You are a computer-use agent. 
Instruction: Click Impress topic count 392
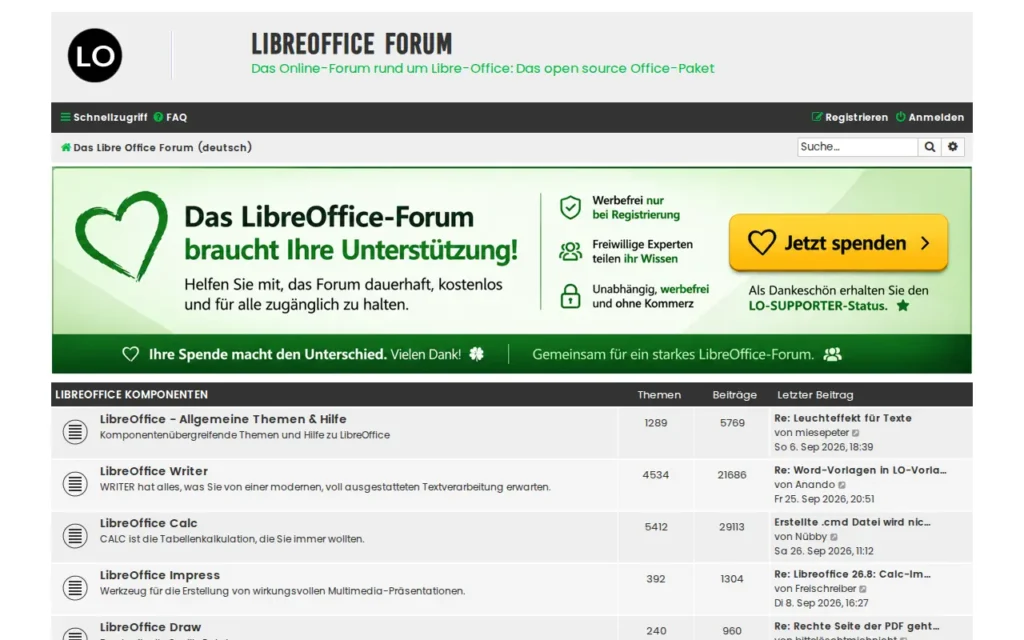(x=656, y=579)
